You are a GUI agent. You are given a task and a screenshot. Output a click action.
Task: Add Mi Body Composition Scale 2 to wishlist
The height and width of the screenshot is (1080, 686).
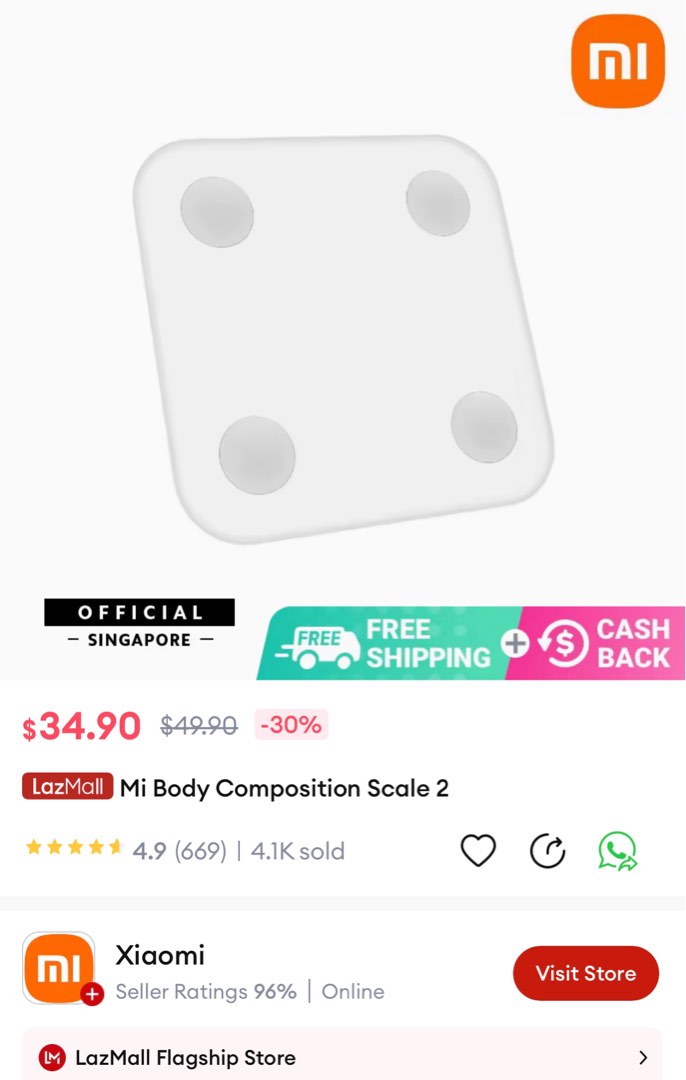pyautogui.click(x=478, y=850)
